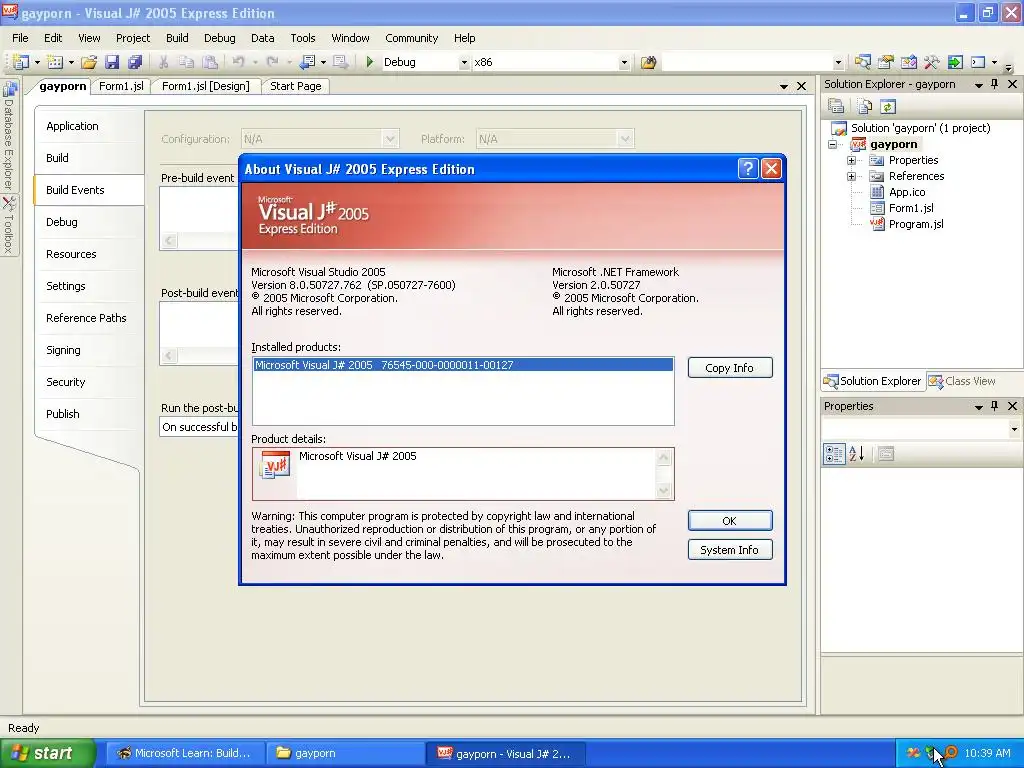Click the Copy Info button
1024x768 pixels.
pyautogui.click(x=729, y=368)
